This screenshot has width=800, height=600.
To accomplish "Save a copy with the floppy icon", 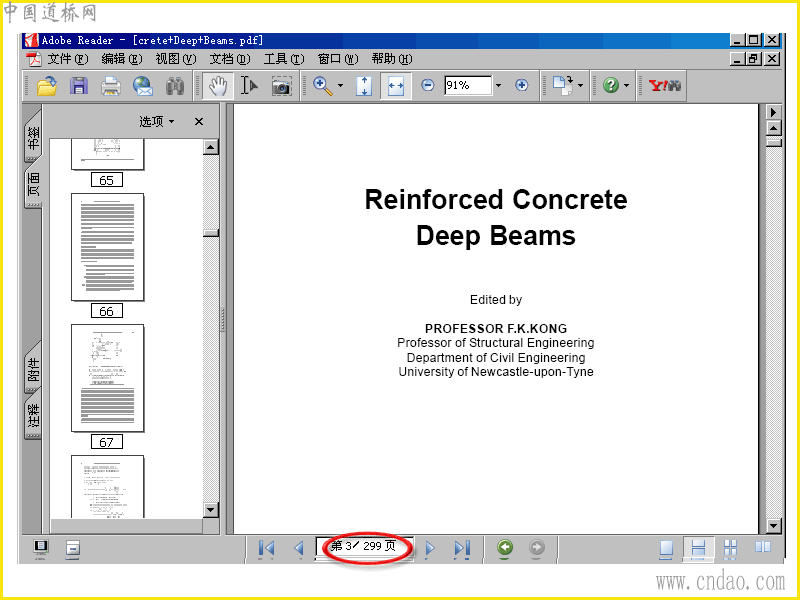I will [x=79, y=86].
